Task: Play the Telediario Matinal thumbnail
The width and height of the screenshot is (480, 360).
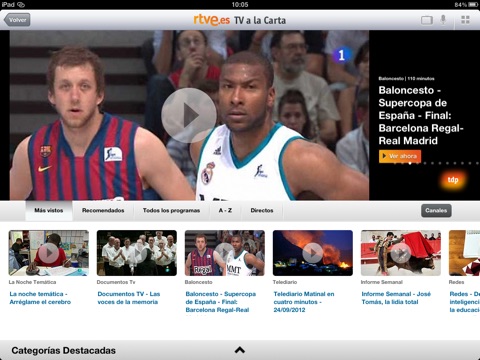Action: [x=313, y=253]
